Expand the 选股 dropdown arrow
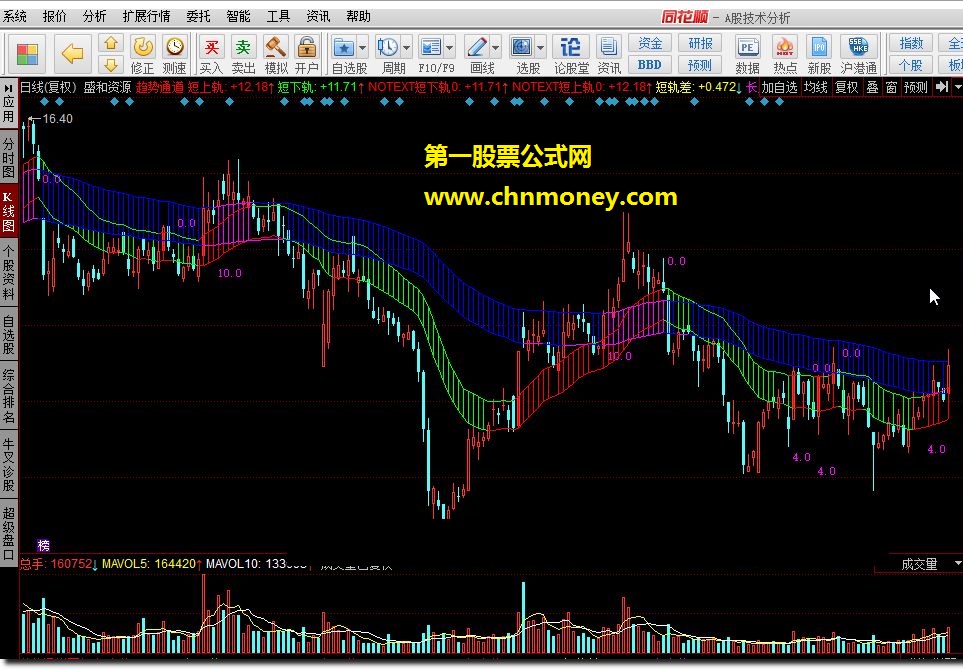 pos(540,47)
